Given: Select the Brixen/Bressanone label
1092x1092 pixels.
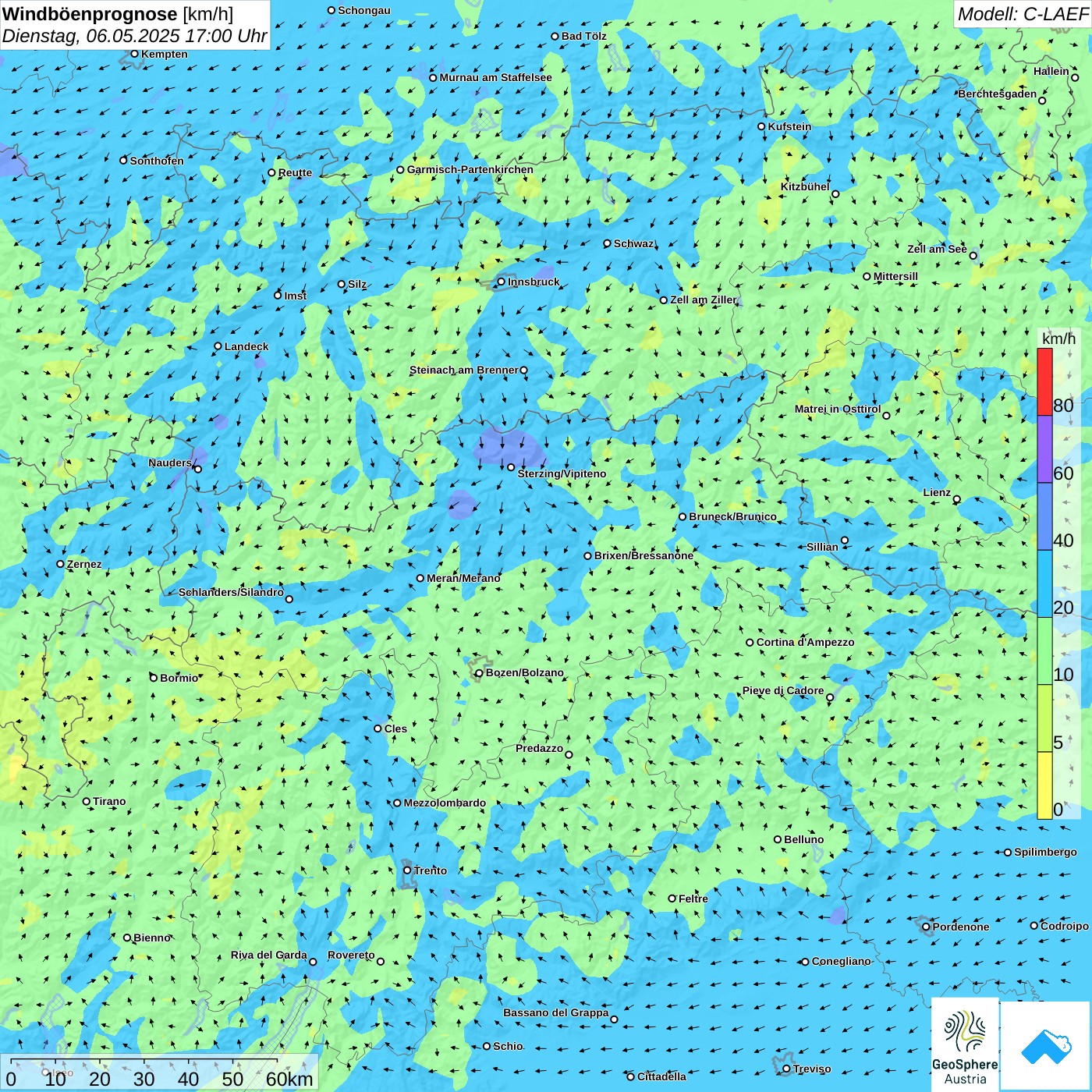Looking at the screenshot, I should click(643, 555).
